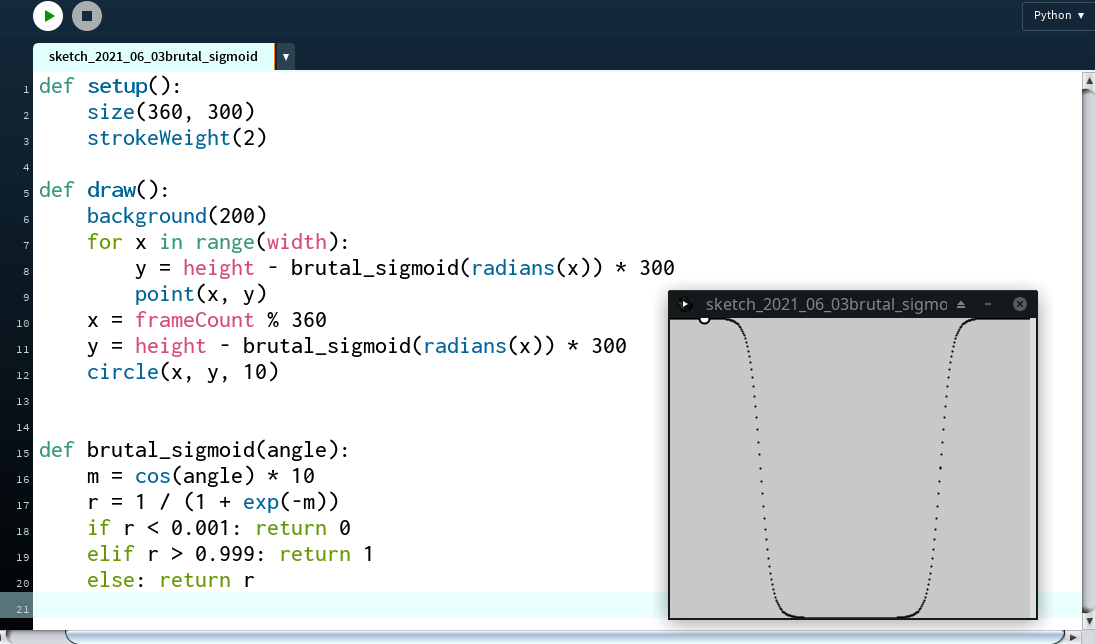Select the sketch_2021_06_03brutal_sigmoid tab

pos(153,57)
